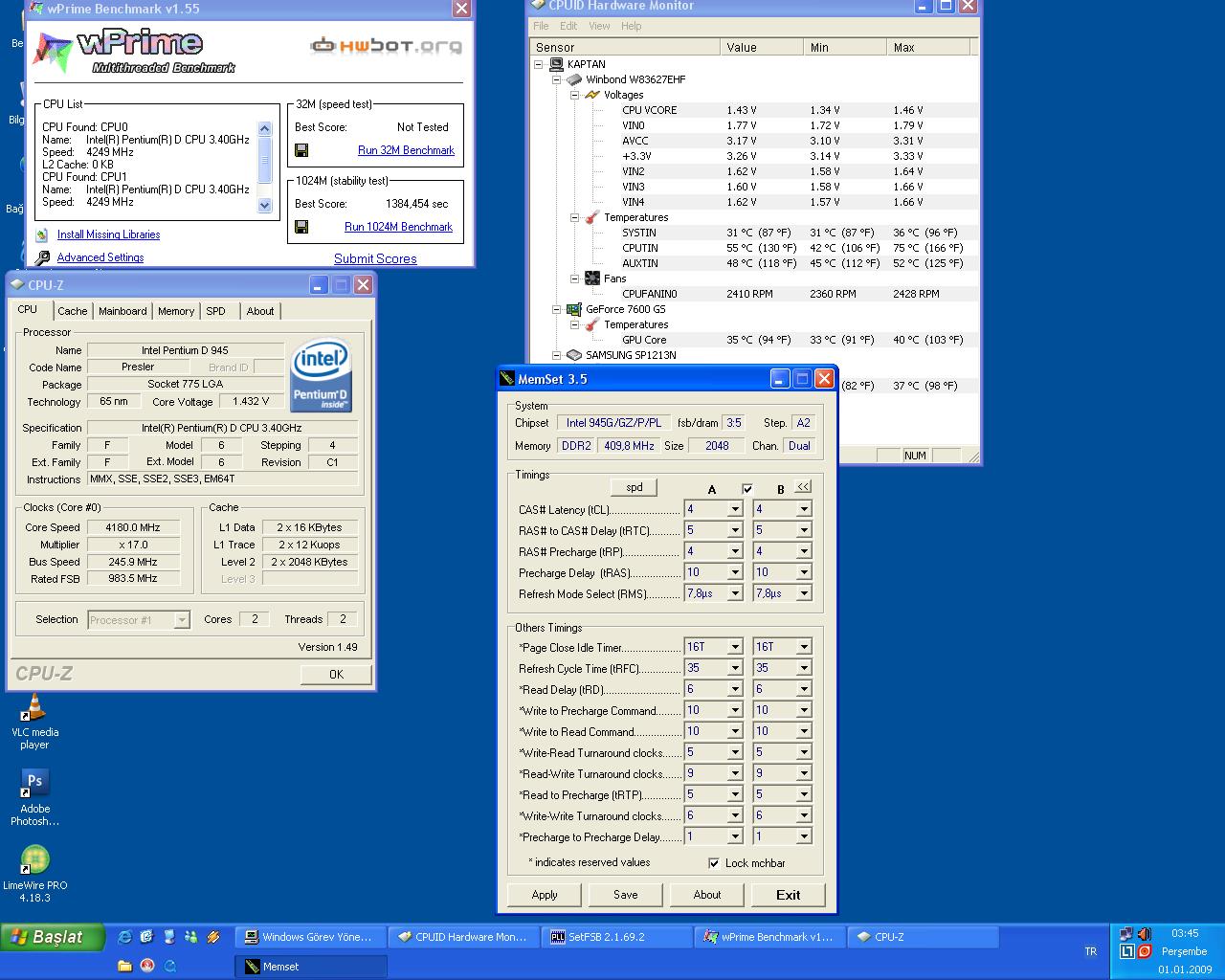Click the Winbond Temperatures thermometer icon
The image size is (1225, 980).
coord(592,217)
